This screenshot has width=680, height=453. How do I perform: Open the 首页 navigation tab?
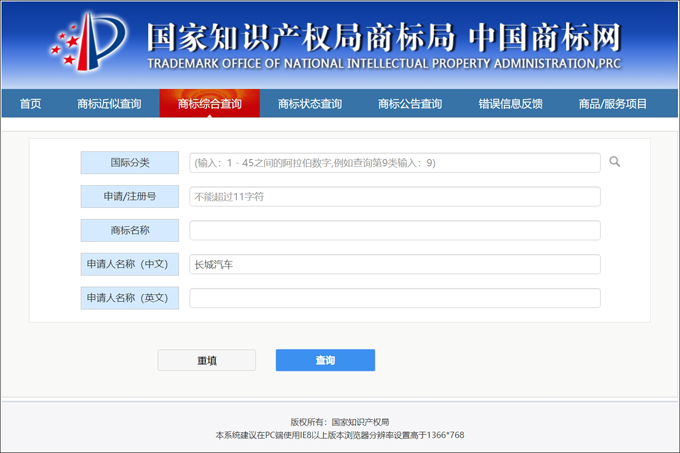(x=30, y=104)
